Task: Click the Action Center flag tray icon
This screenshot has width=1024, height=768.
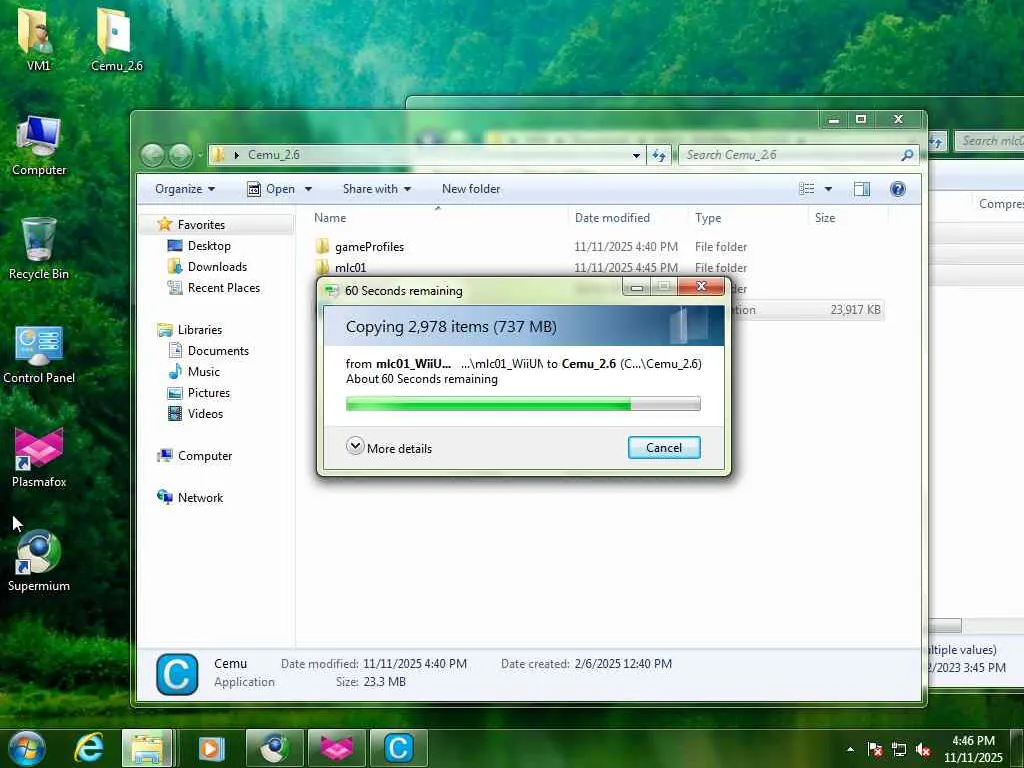Action: pos(874,749)
